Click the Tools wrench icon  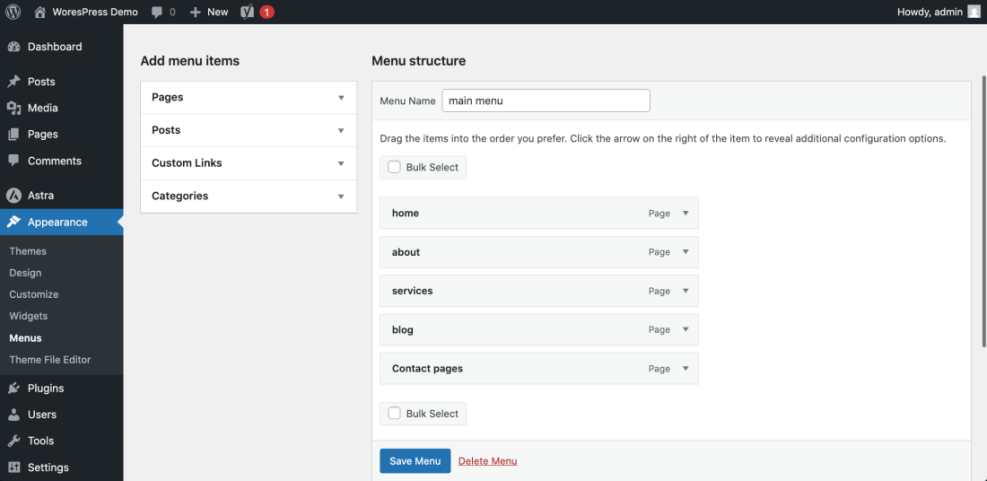(x=14, y=441)
